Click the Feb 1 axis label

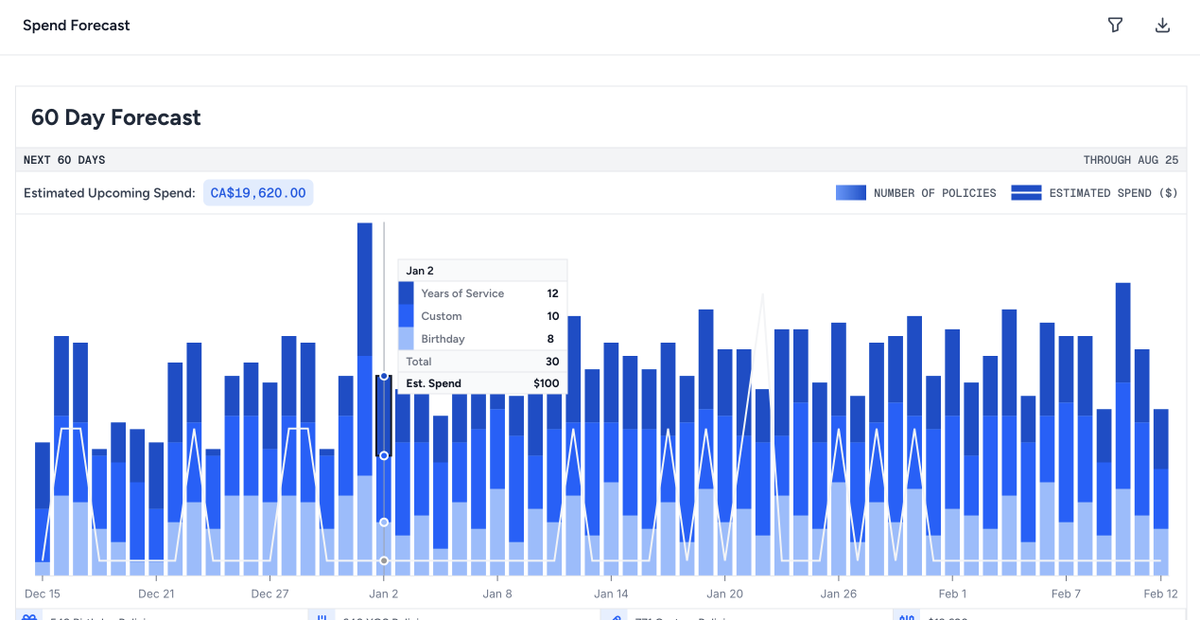coord(952,594)
